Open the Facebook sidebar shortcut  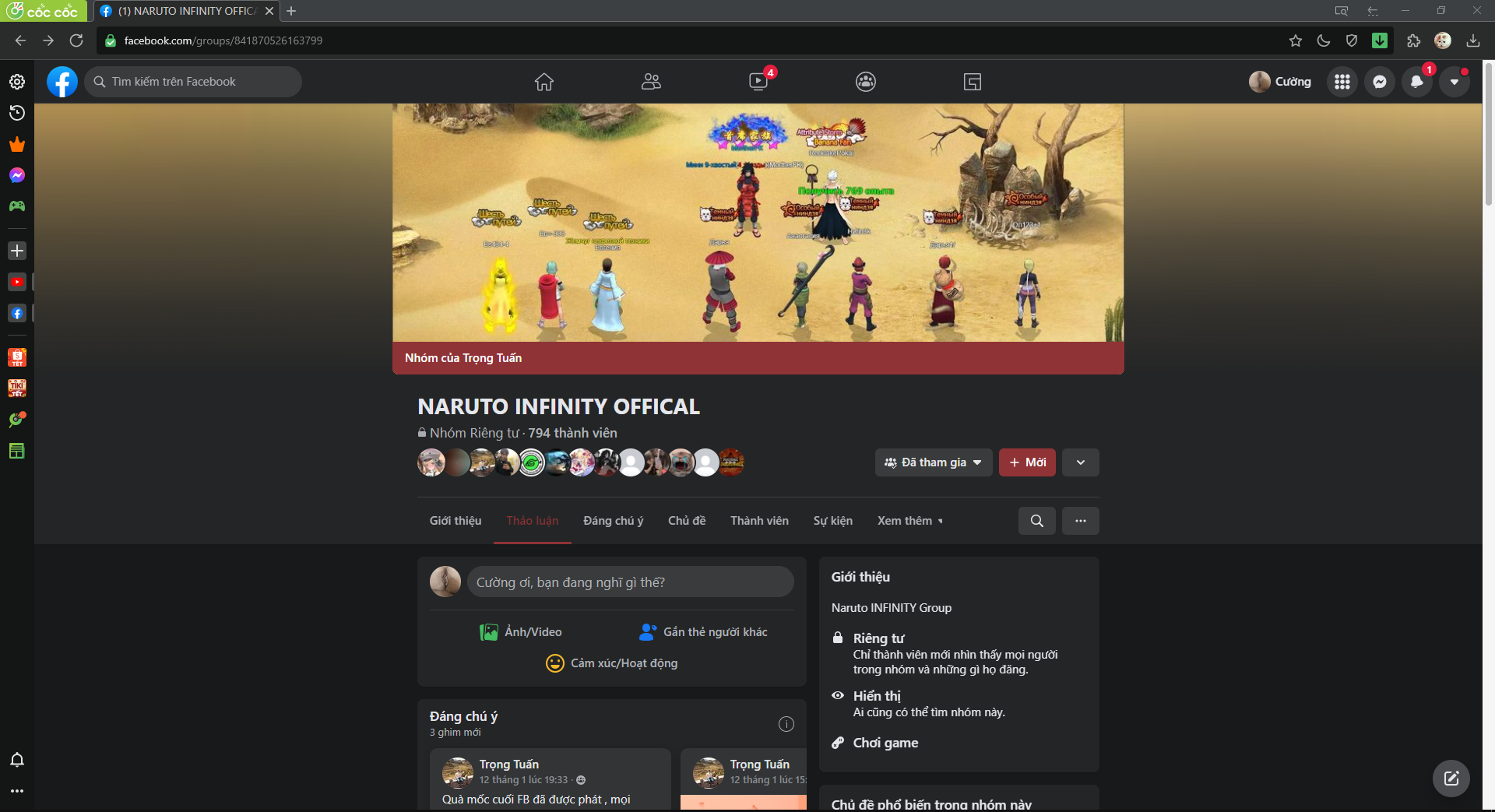click(17, 313)
